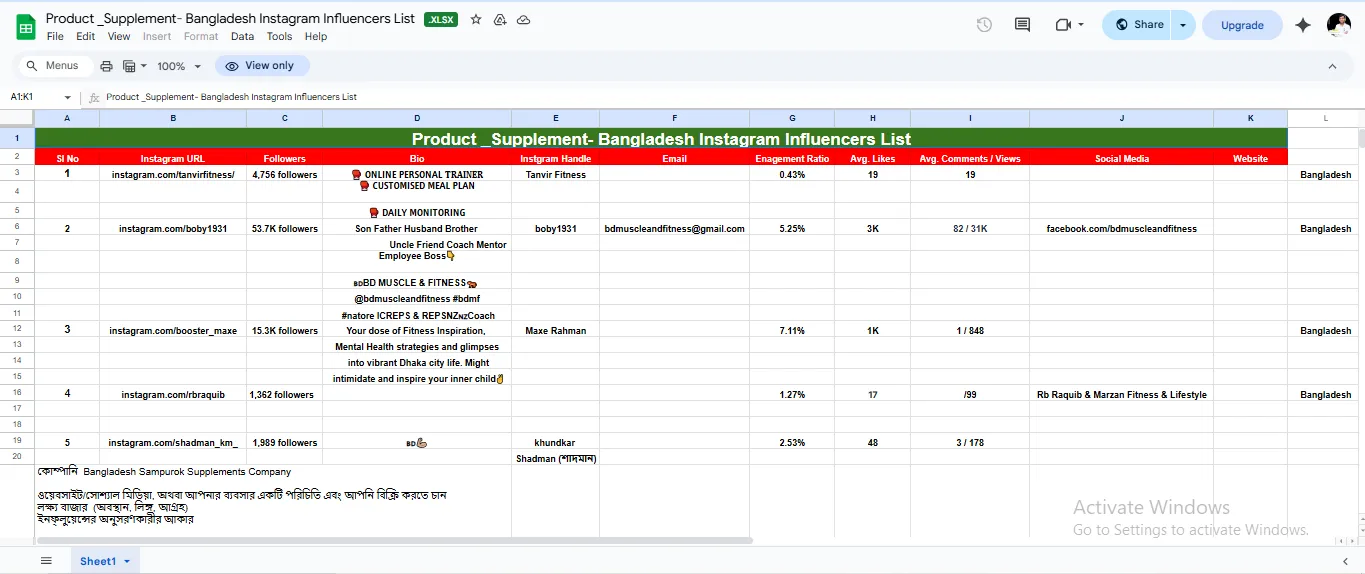Click the bdmuscleandfitness@gmail.com cell

click(674, 228)
